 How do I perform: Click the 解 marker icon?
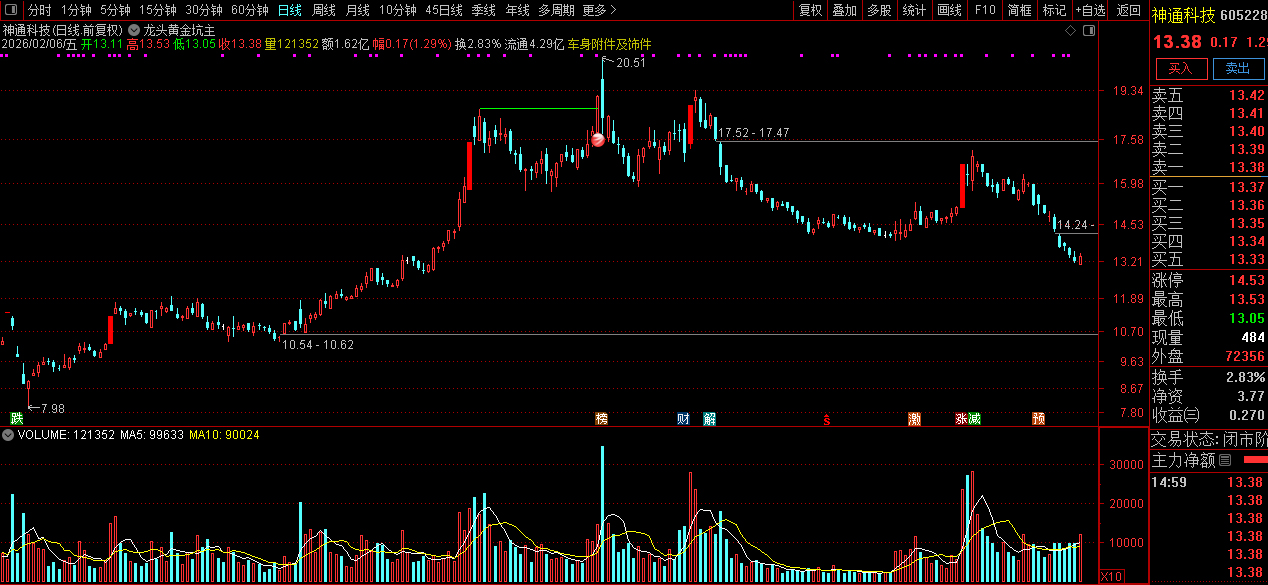pyautogui.click(x=709, y=418)
